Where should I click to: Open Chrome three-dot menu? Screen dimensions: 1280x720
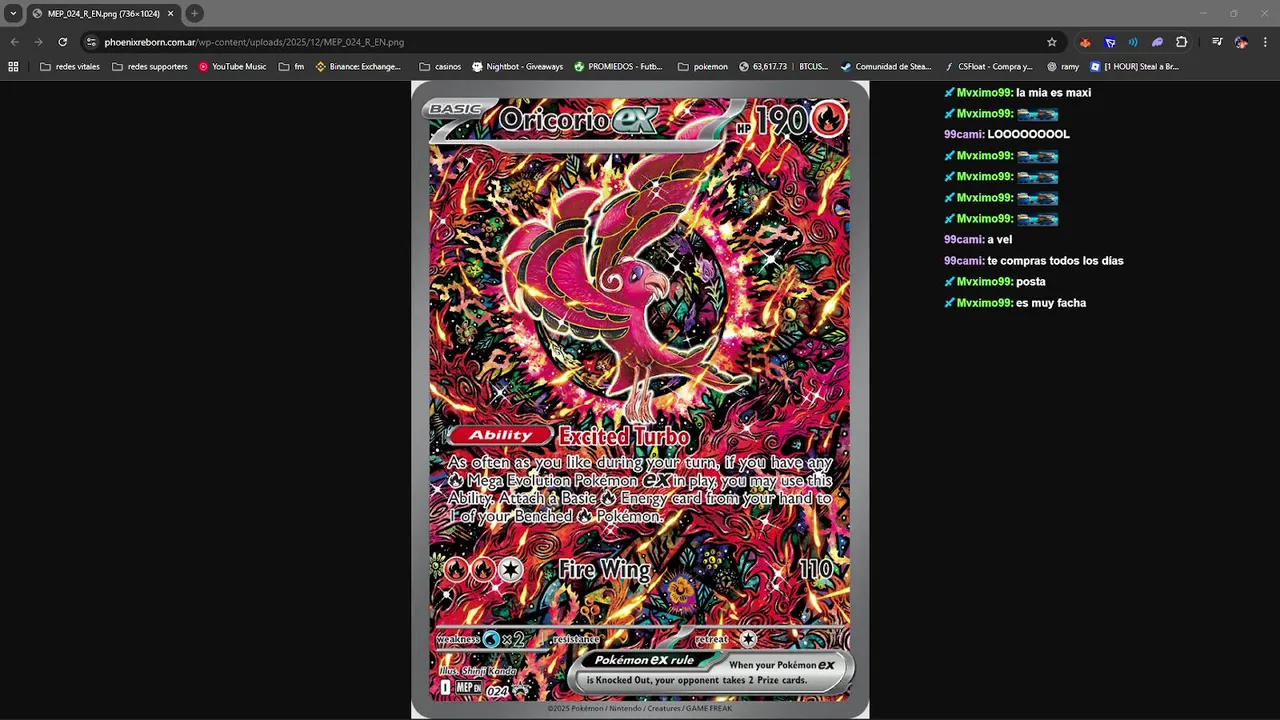[x=1265, y=42]
